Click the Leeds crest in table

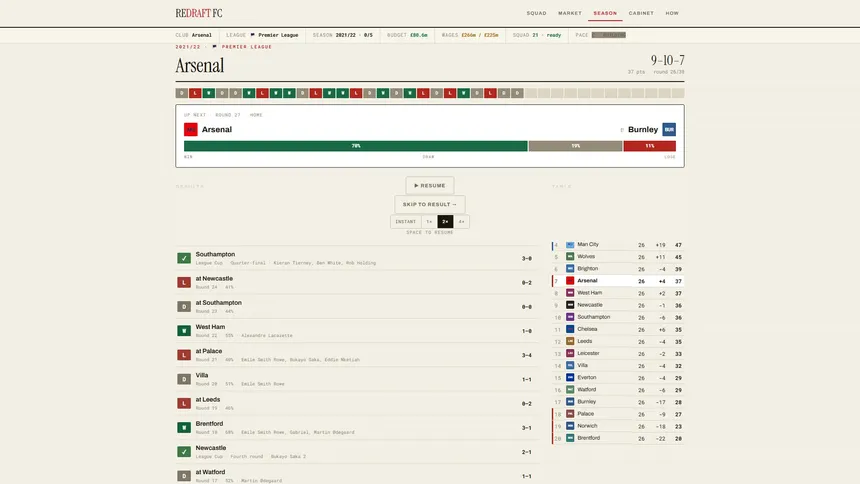click(570, 341)
